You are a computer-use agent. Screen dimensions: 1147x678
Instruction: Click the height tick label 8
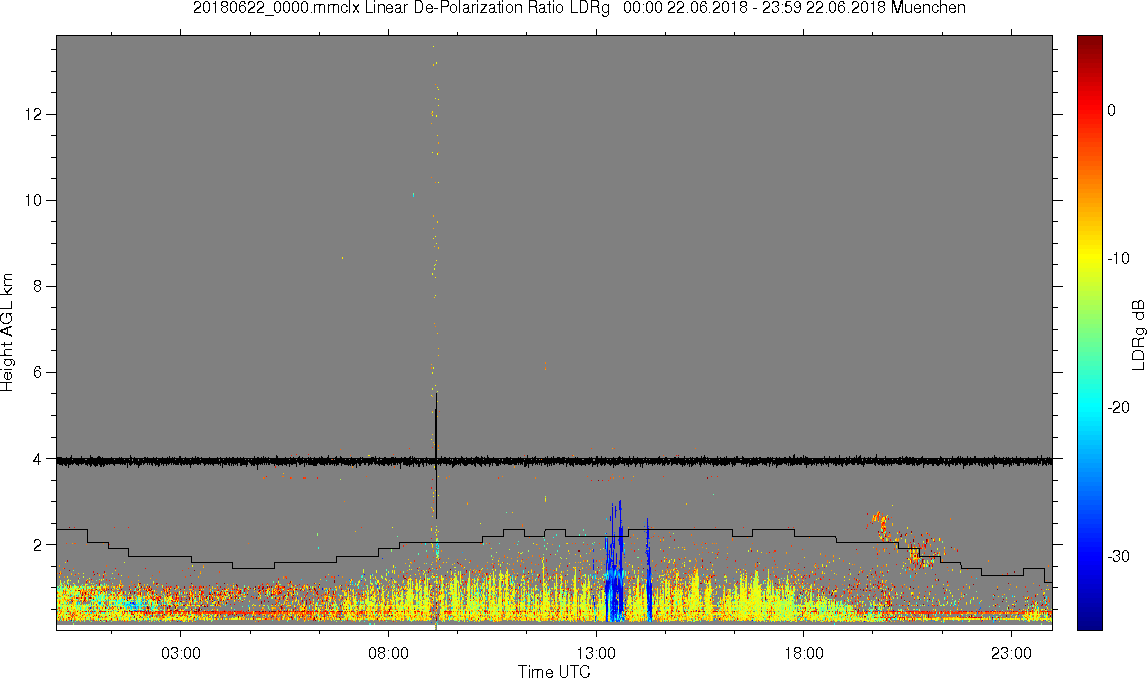tap(37, 287)
